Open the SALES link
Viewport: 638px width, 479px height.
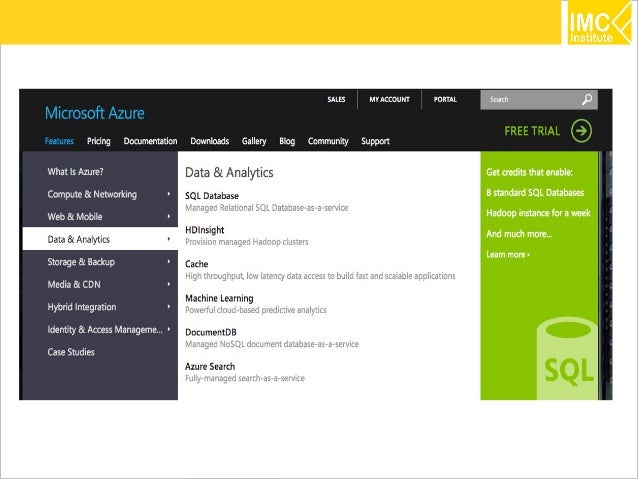pos(336,99)
